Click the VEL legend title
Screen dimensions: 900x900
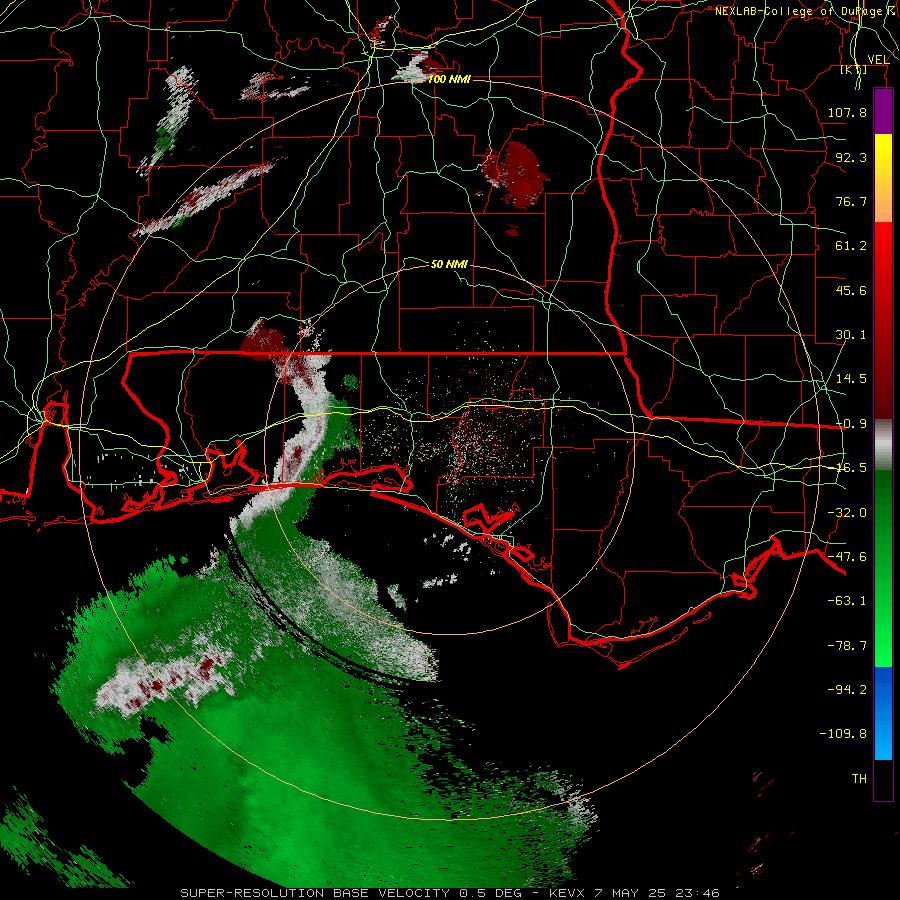click(878, 60)
